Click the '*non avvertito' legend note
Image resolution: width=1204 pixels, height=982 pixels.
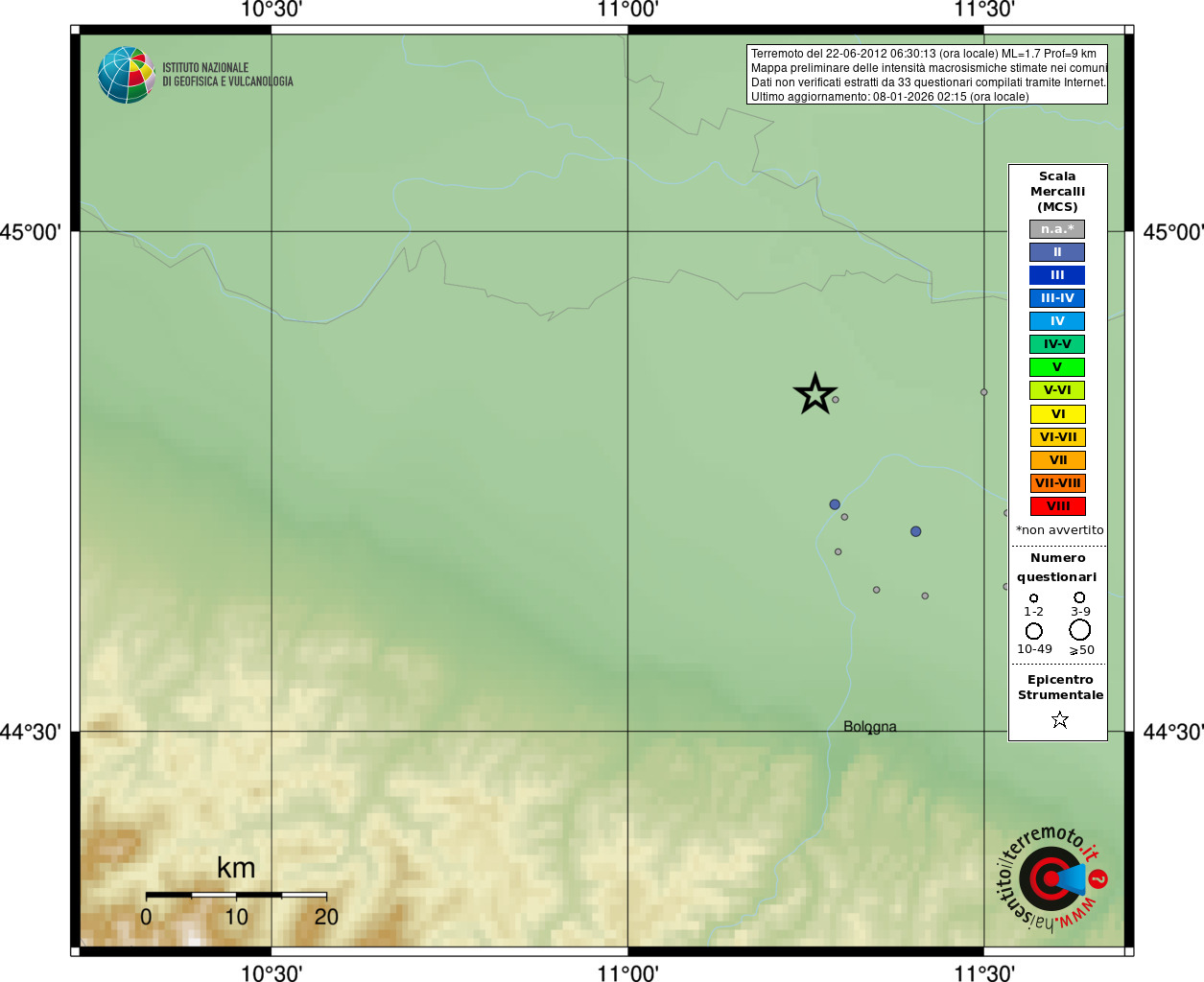pos(1060,530)
